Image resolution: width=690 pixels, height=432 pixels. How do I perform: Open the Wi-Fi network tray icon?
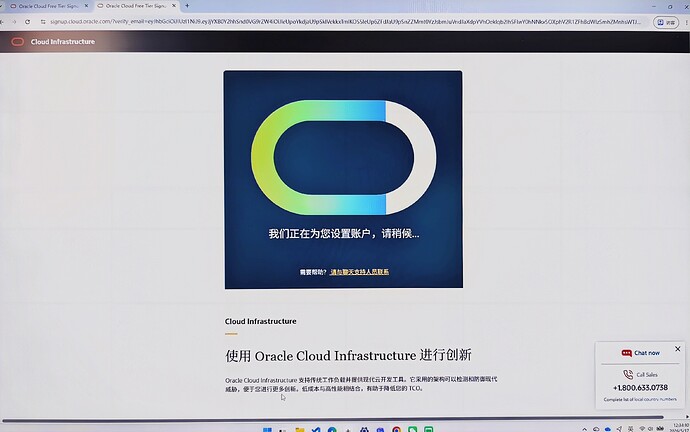(x=642, y=429)
